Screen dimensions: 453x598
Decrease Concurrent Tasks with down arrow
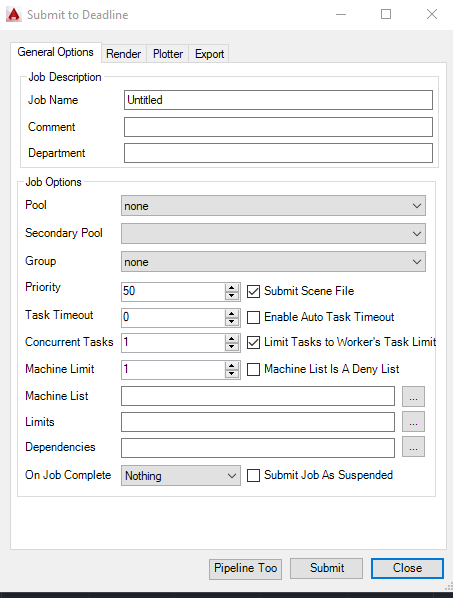(x=231, y=347)
